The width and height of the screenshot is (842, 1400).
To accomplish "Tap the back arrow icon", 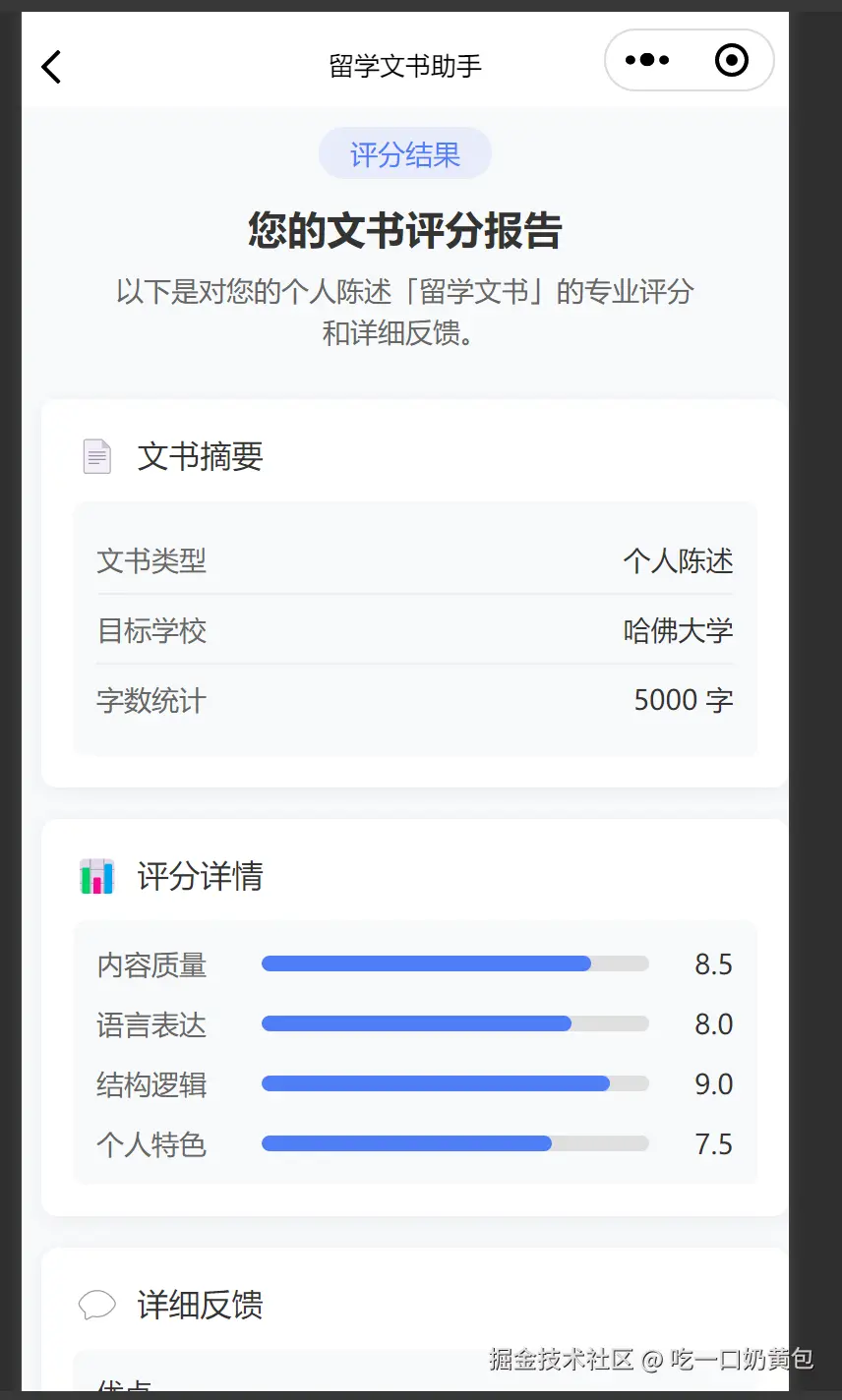I will [x=51, y=67].
